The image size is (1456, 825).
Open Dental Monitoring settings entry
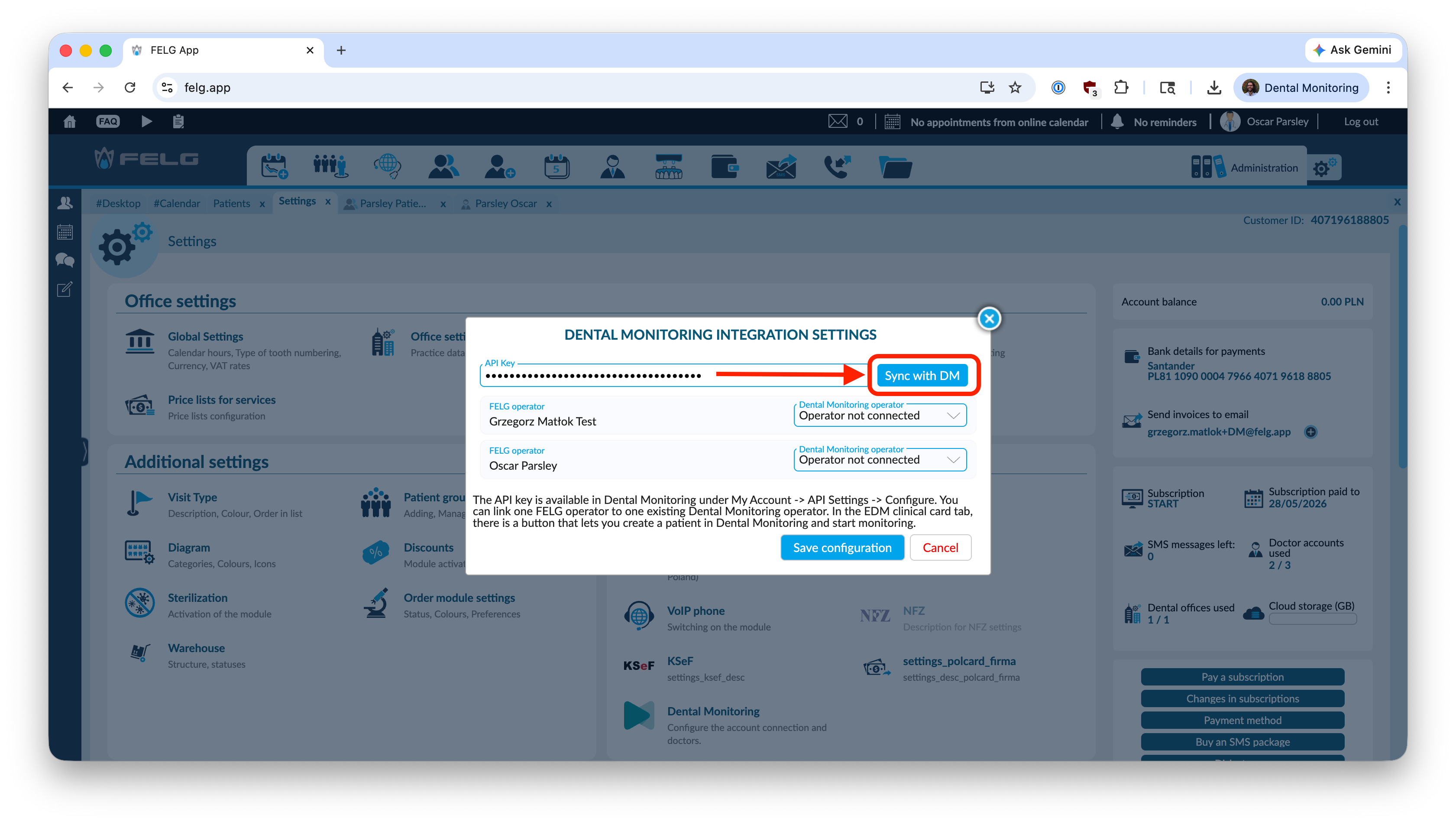tap(713, 711)
